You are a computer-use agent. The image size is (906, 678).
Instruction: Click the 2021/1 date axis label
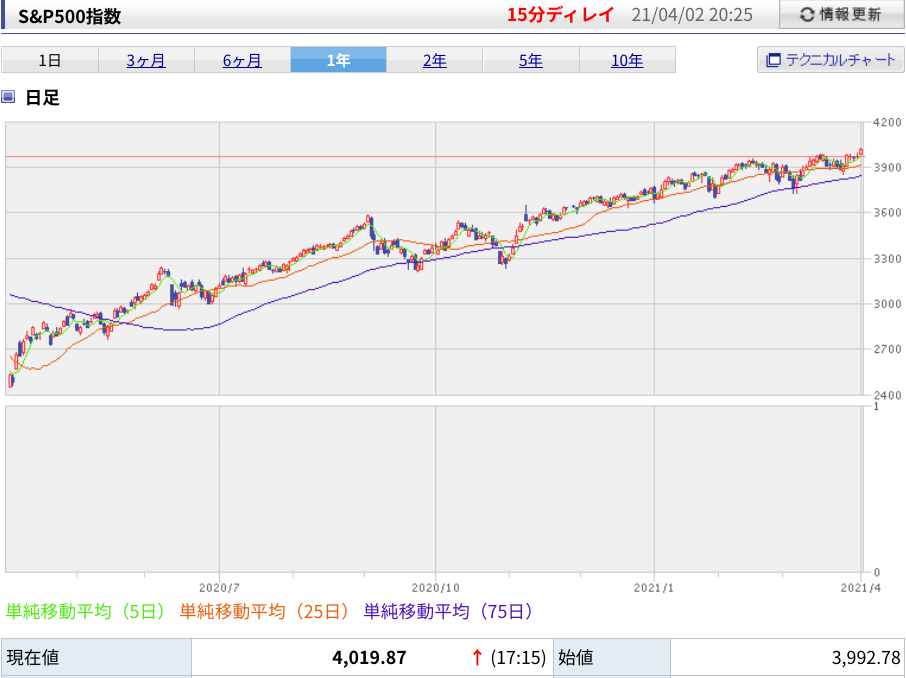(x=653, y=588)
